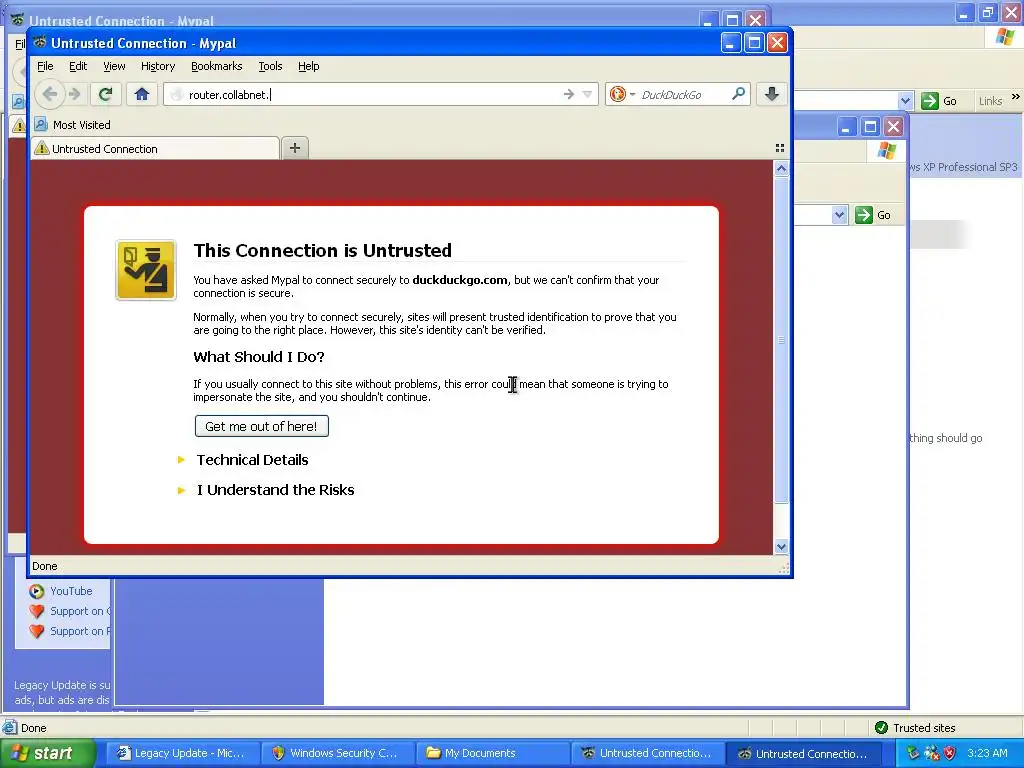The width and height of the screenshot is (1024, 768).
Task: Select the Untrusted Connection tab
Action: (155, 149)
